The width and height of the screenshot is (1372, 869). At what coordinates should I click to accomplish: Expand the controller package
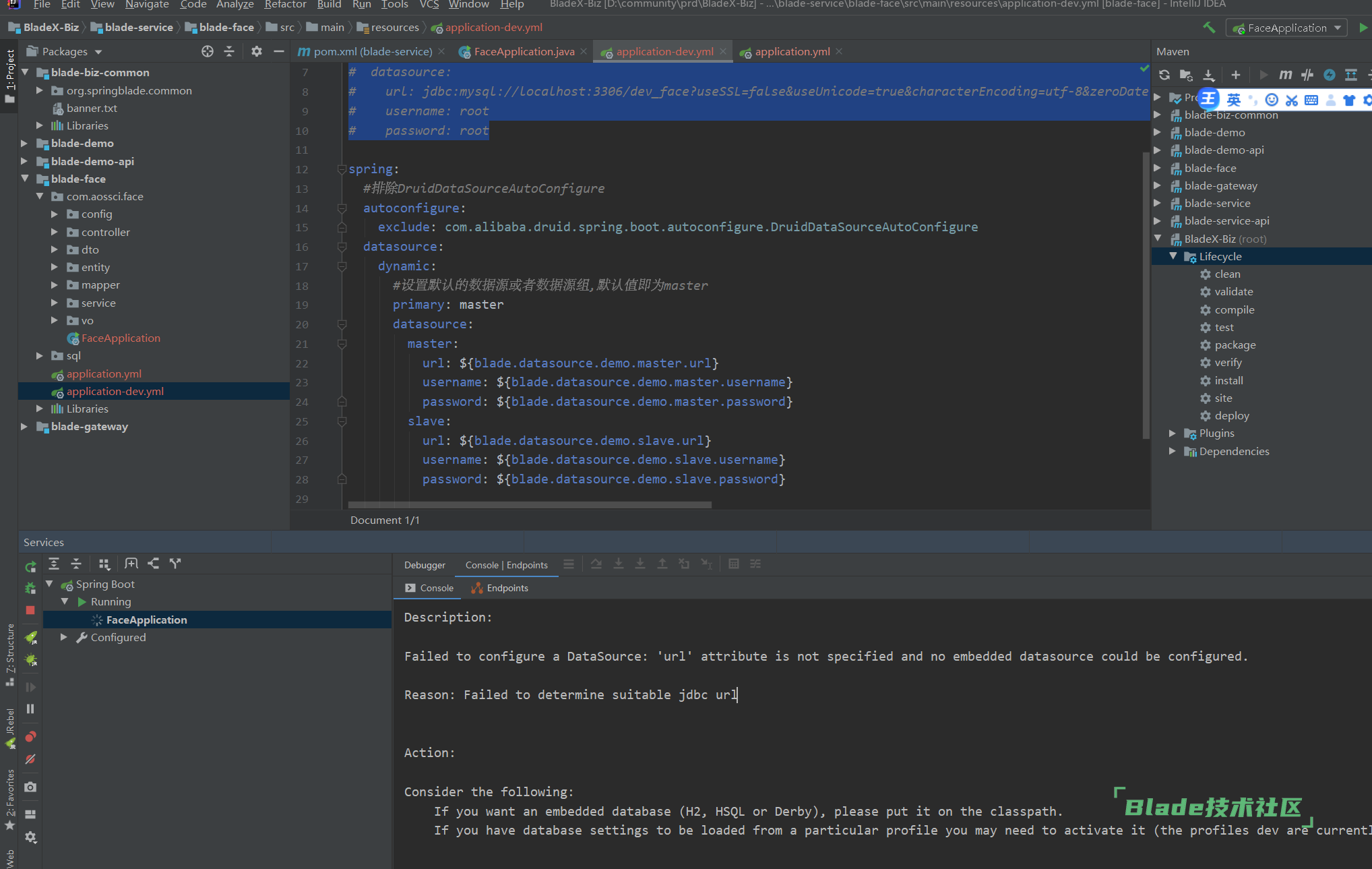55,232
